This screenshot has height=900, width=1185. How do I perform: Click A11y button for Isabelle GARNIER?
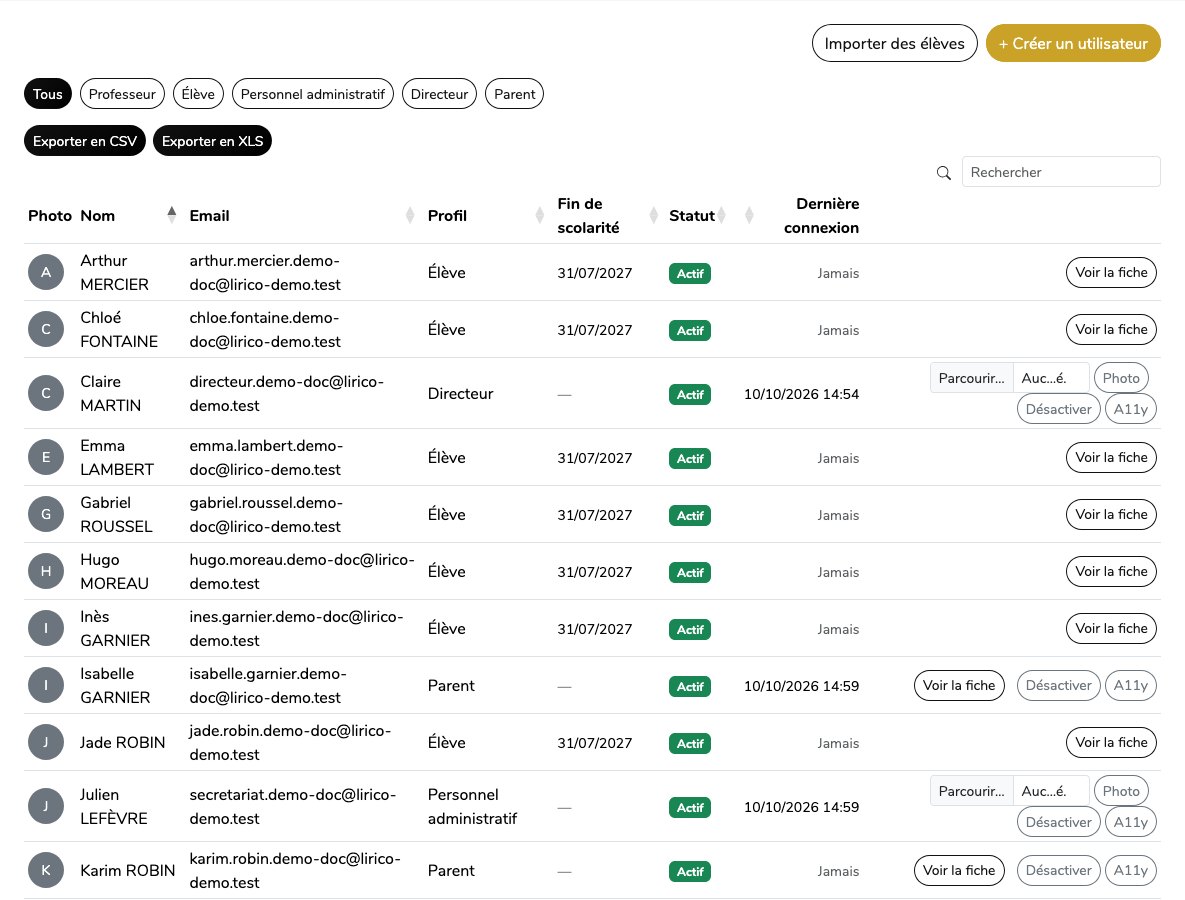1131,685
